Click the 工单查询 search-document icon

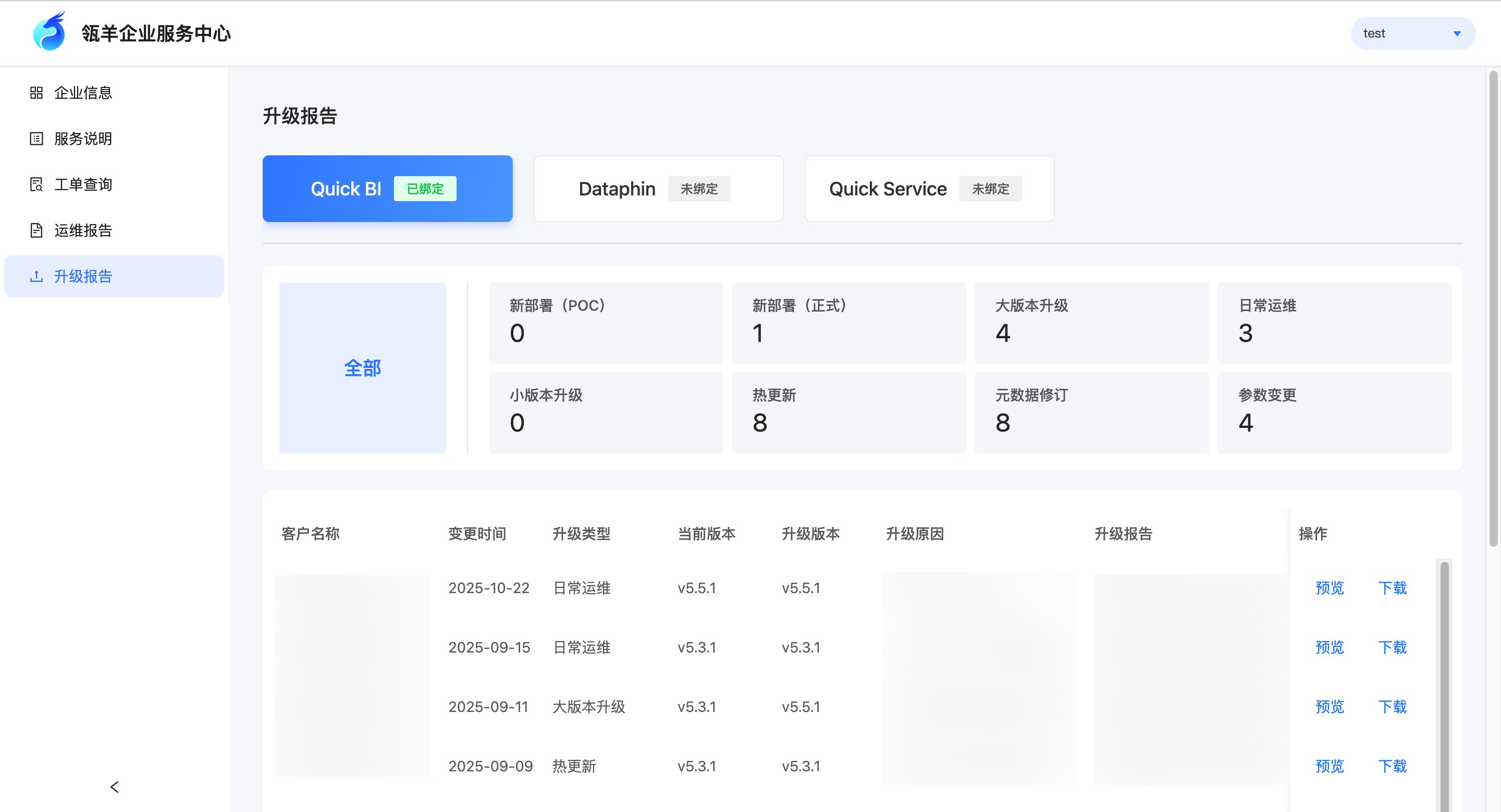tap(36, 184)
